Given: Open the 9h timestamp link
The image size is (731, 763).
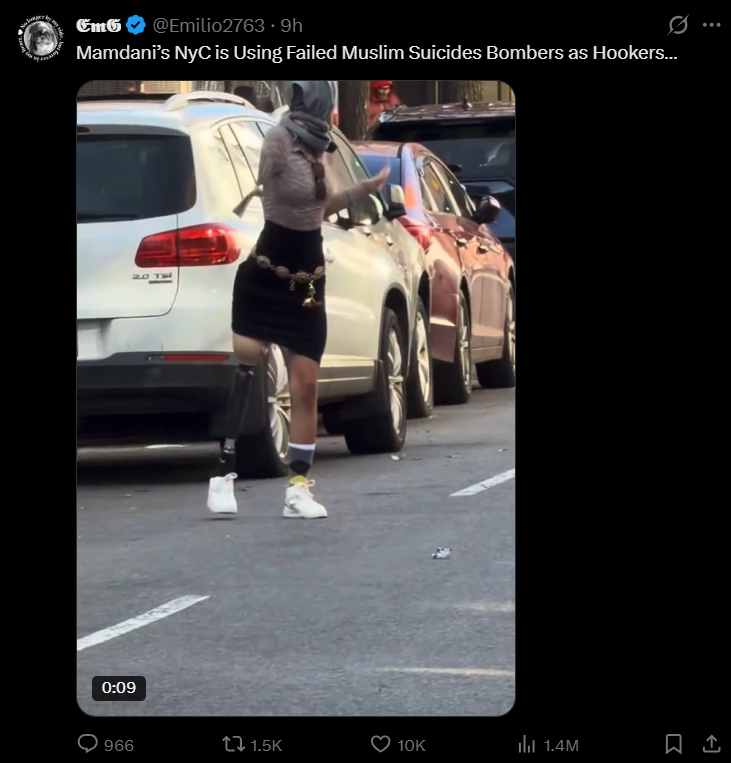Looking at the screenshot, I should [x=292, y=26].
